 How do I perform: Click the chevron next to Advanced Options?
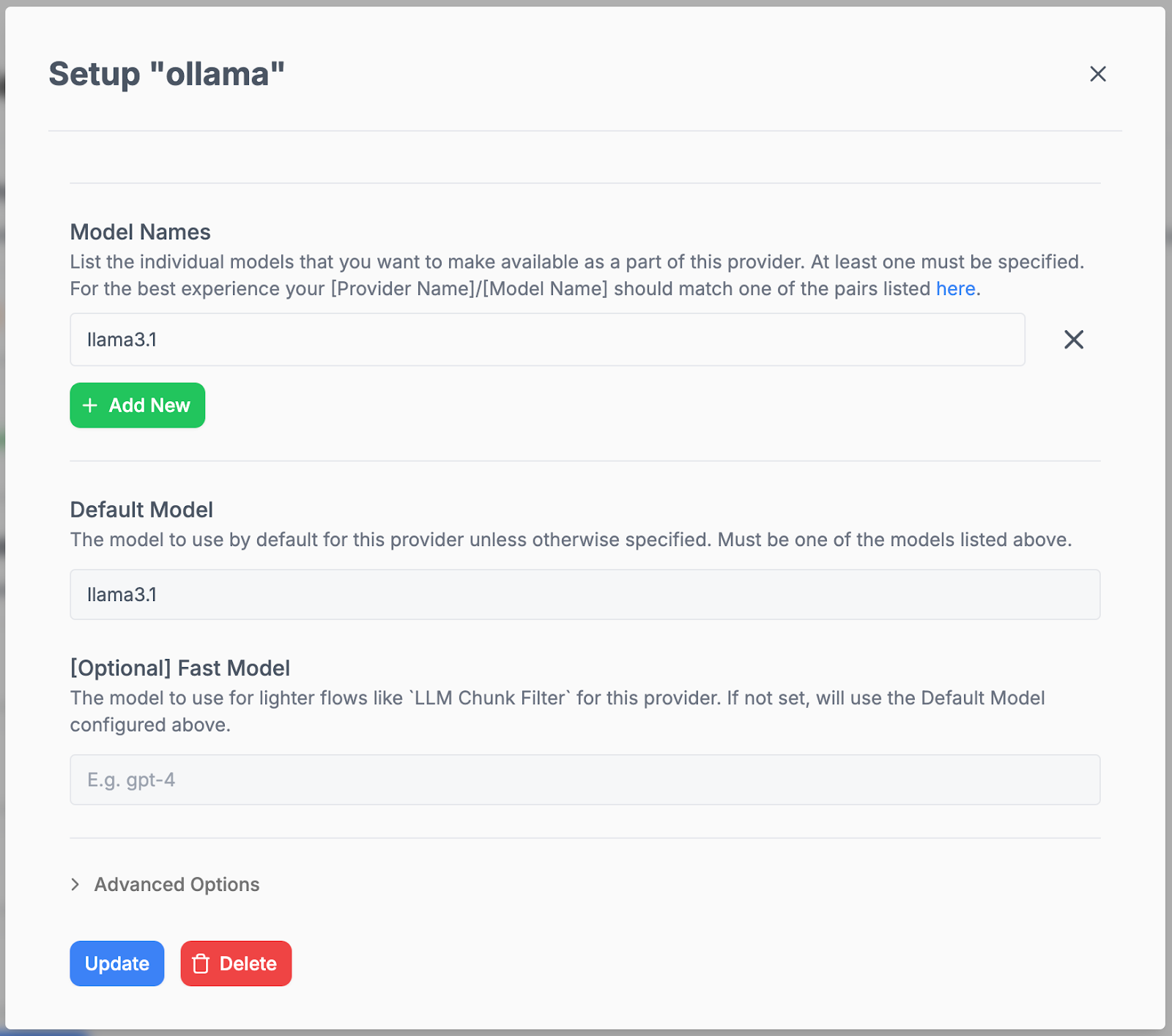[76, 884]
